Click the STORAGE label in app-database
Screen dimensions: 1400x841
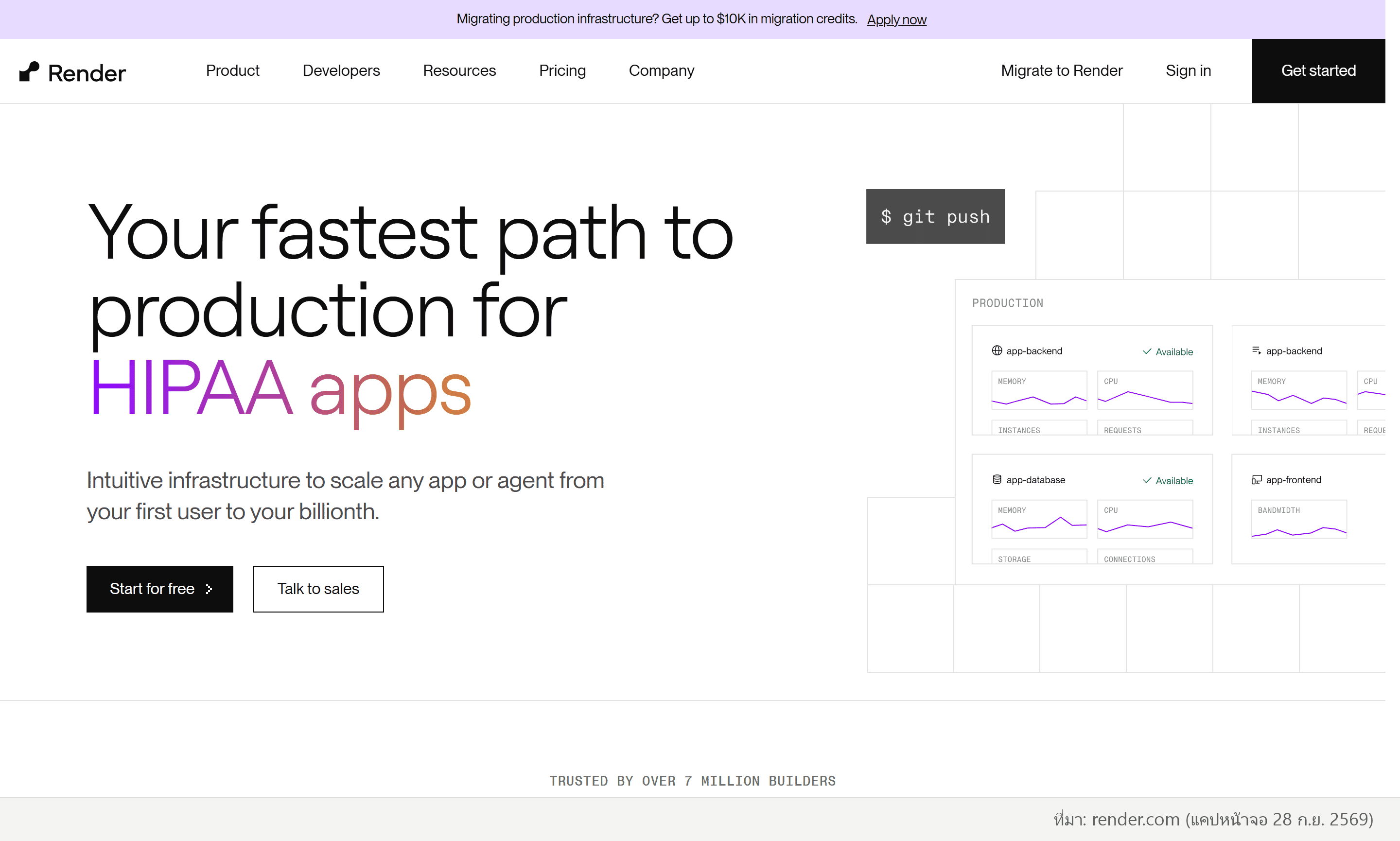[1014, 560]
